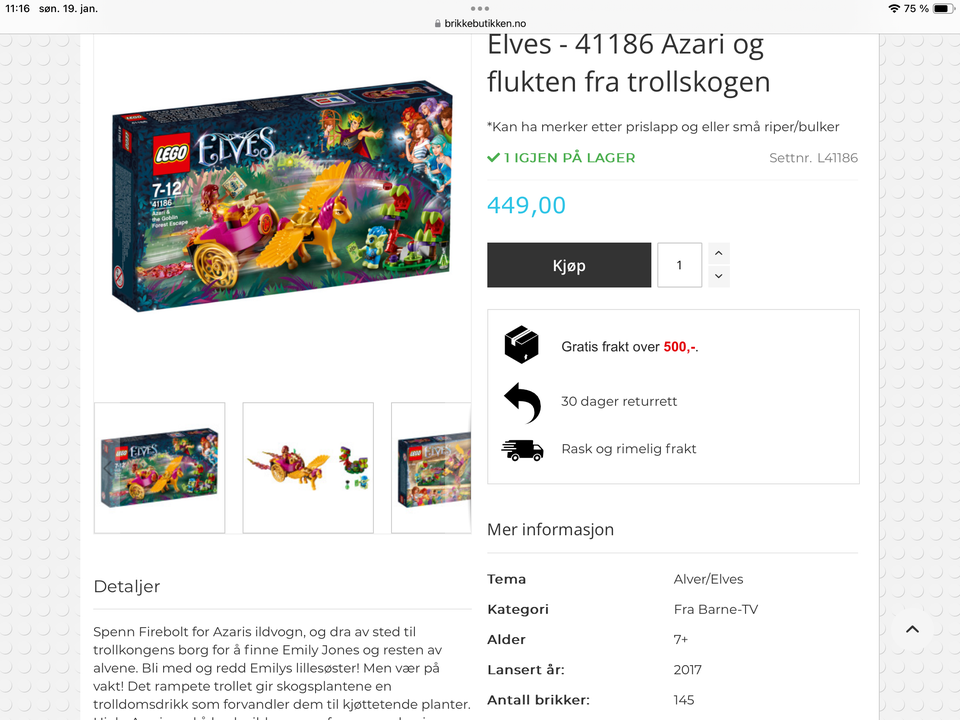Open the large LEGO Elves product image
This screenshot has height=720, width=960.
(282, 197)
